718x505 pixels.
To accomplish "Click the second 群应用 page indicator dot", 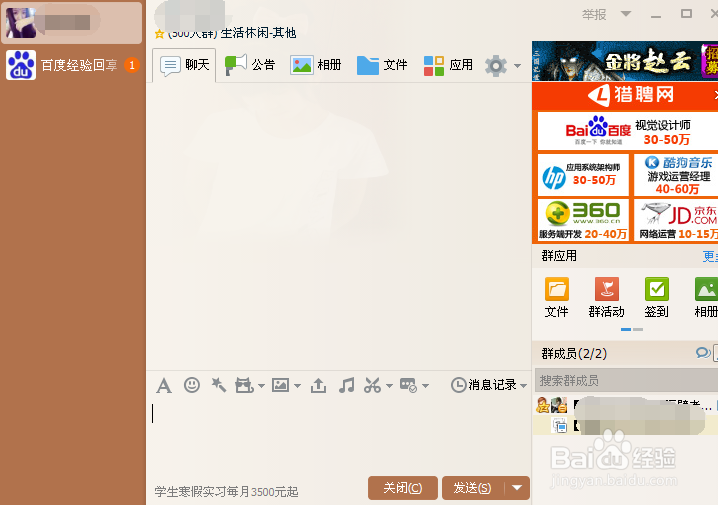I will pos(638,330).
